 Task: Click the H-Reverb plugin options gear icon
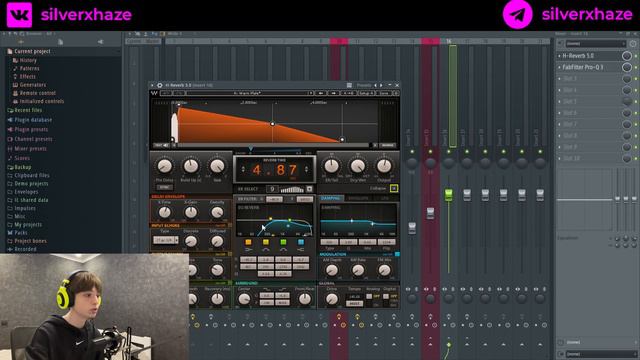point(160,85)
